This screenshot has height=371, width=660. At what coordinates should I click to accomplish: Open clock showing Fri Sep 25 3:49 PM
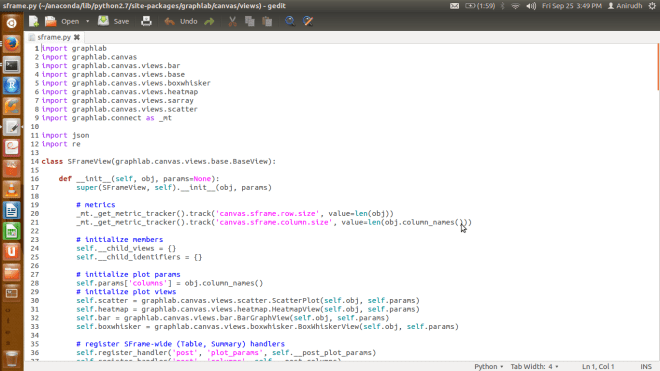pyautogui.click(x=572, y=6)
